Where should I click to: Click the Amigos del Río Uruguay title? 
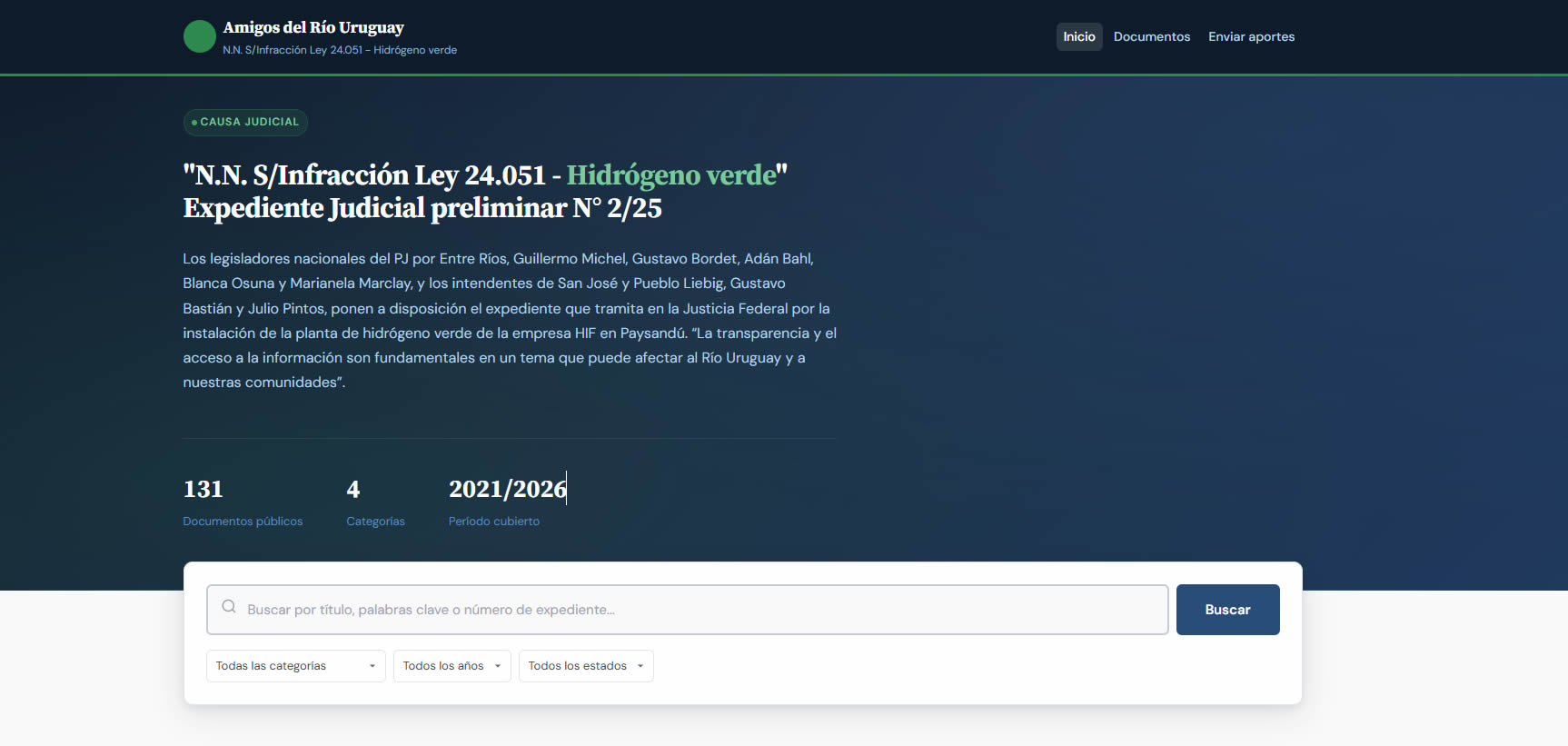click(x=313, y=27)
